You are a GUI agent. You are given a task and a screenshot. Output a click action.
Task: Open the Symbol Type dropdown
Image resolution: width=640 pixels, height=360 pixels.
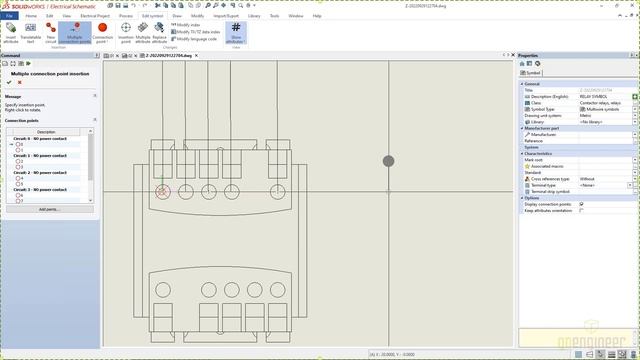point(635,109)
